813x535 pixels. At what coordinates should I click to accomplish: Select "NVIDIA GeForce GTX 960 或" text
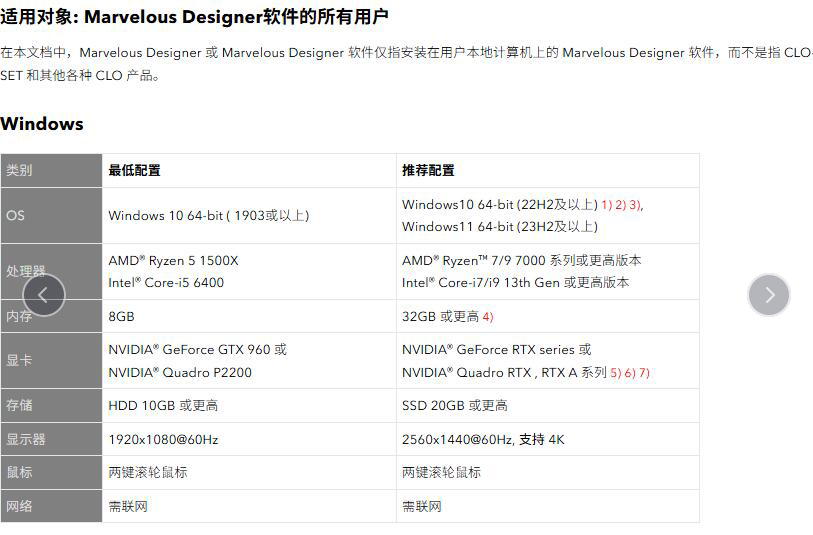click(x=198, y=349)
